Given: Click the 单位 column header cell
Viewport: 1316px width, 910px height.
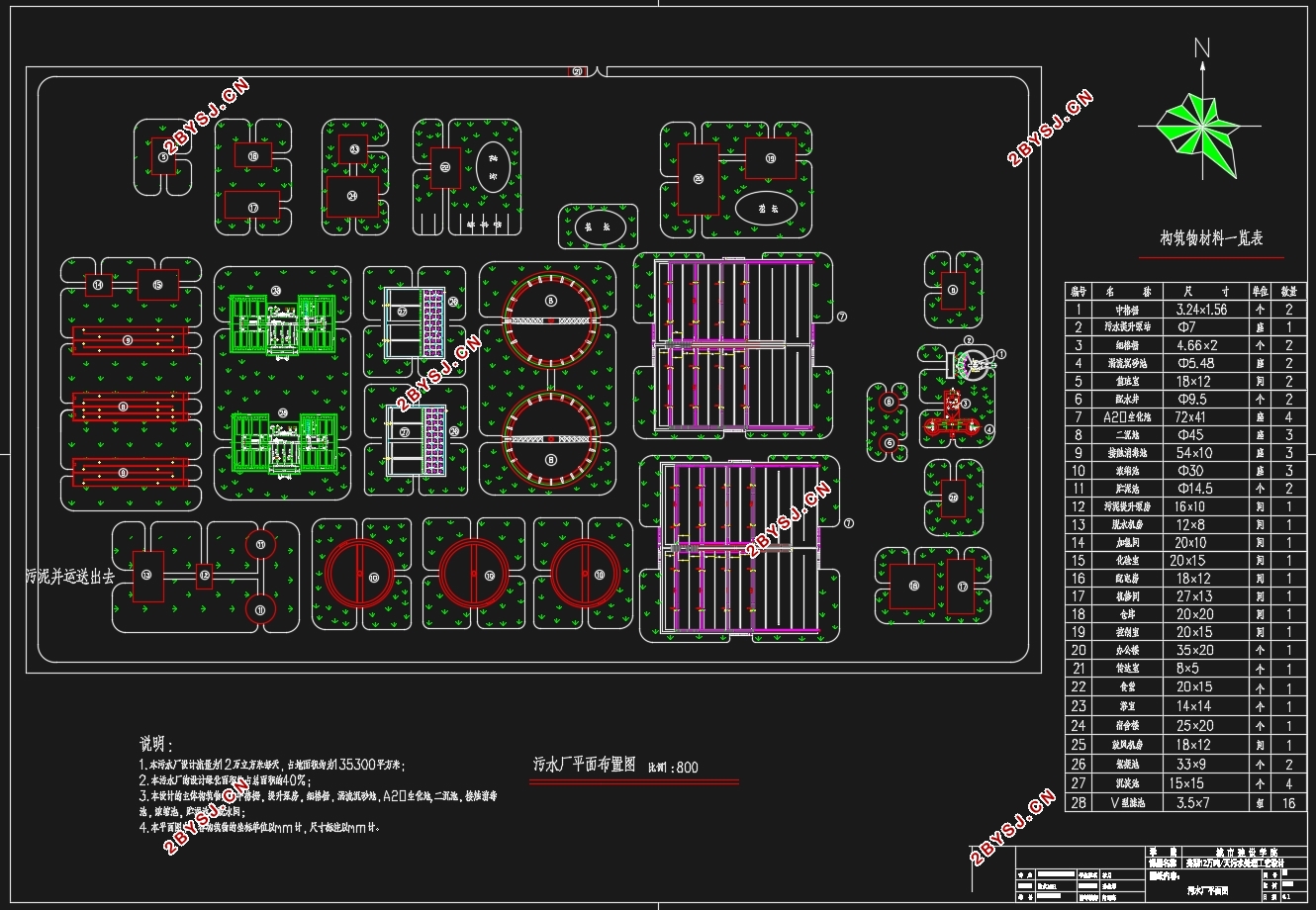Looking at the screenshot, I should pos(1261,291).
